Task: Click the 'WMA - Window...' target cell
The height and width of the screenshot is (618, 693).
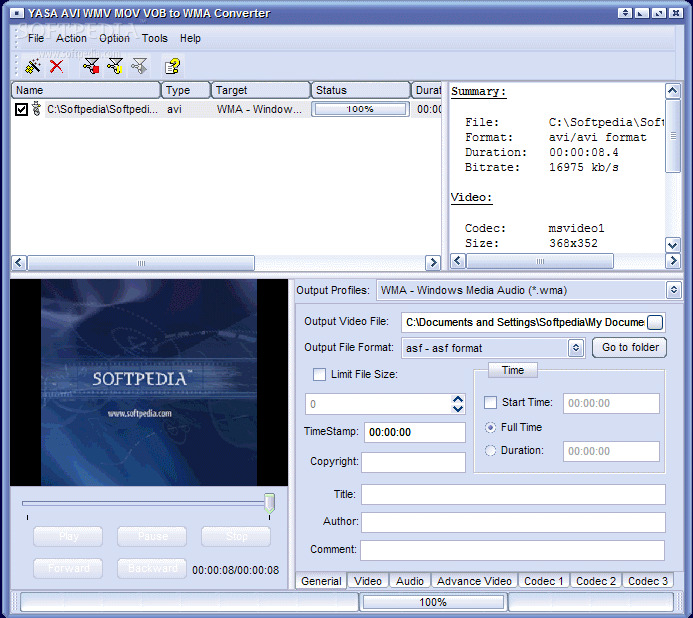Action: point(259,109)
